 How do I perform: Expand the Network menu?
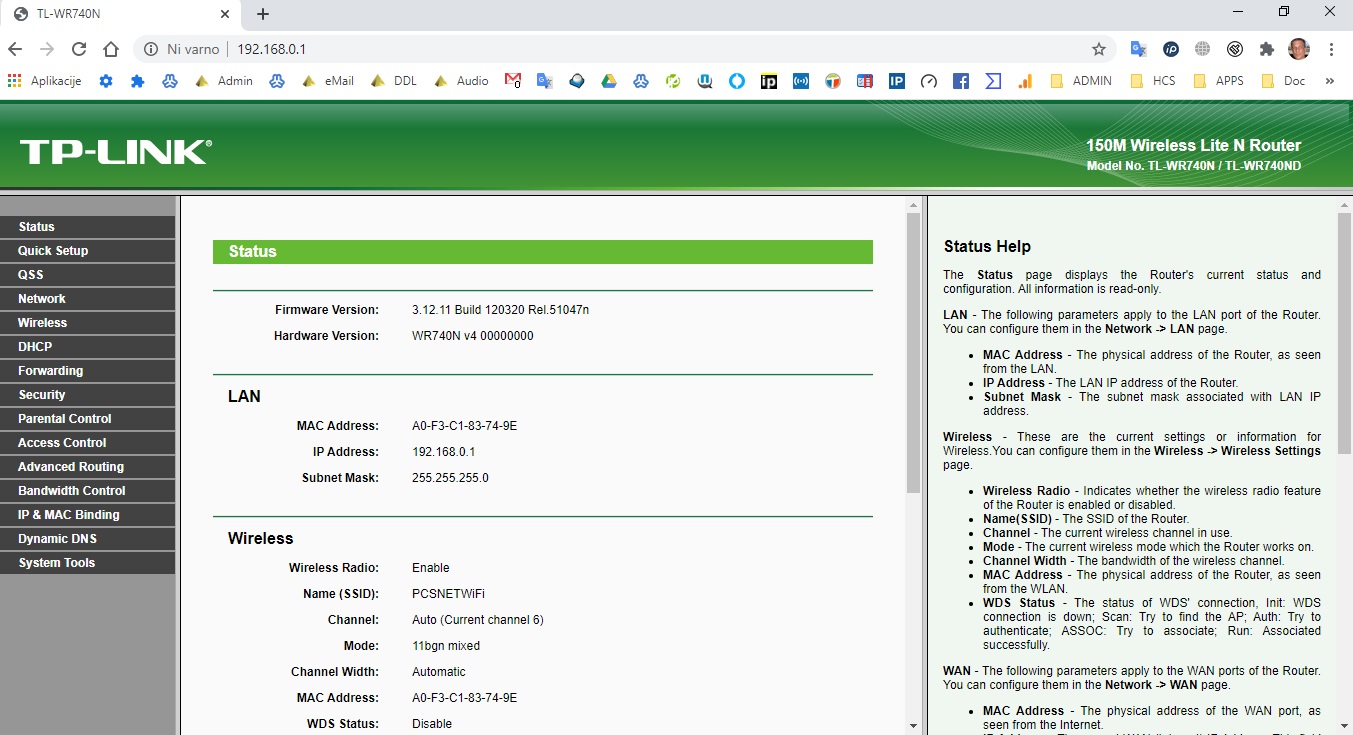(87, 299)
